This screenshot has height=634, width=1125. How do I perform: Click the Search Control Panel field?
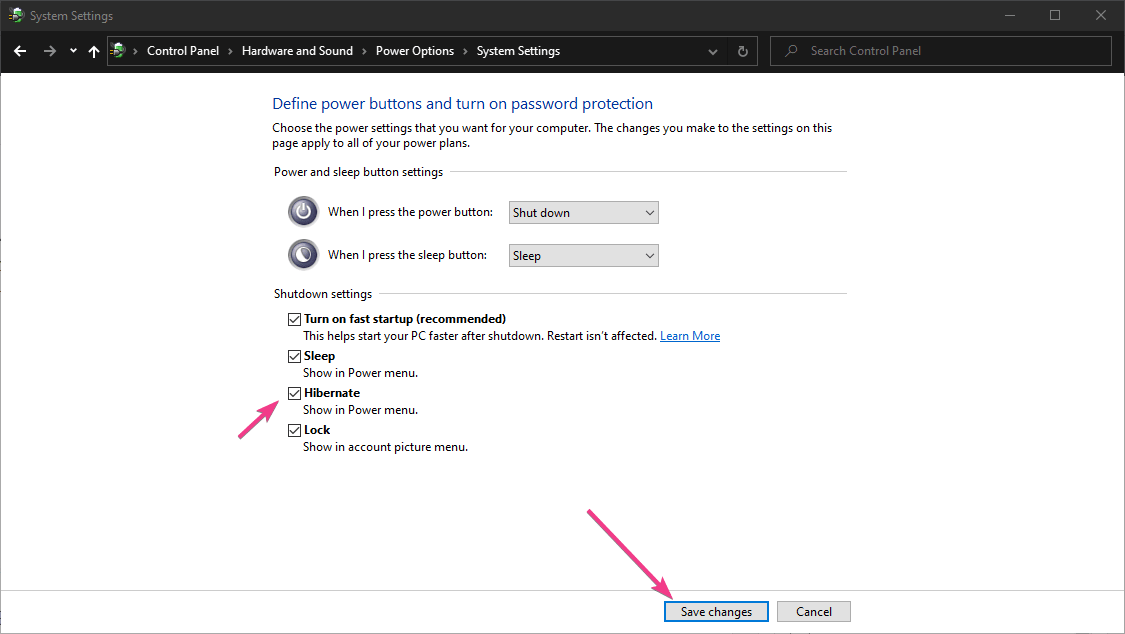click(x=941, y=51)
